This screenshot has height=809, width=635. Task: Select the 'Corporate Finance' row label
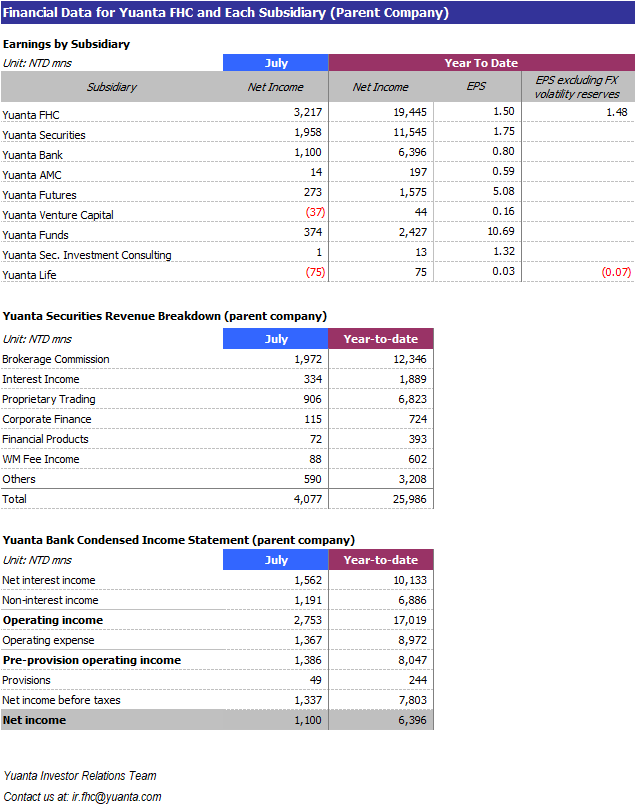[x=47, y=419]
